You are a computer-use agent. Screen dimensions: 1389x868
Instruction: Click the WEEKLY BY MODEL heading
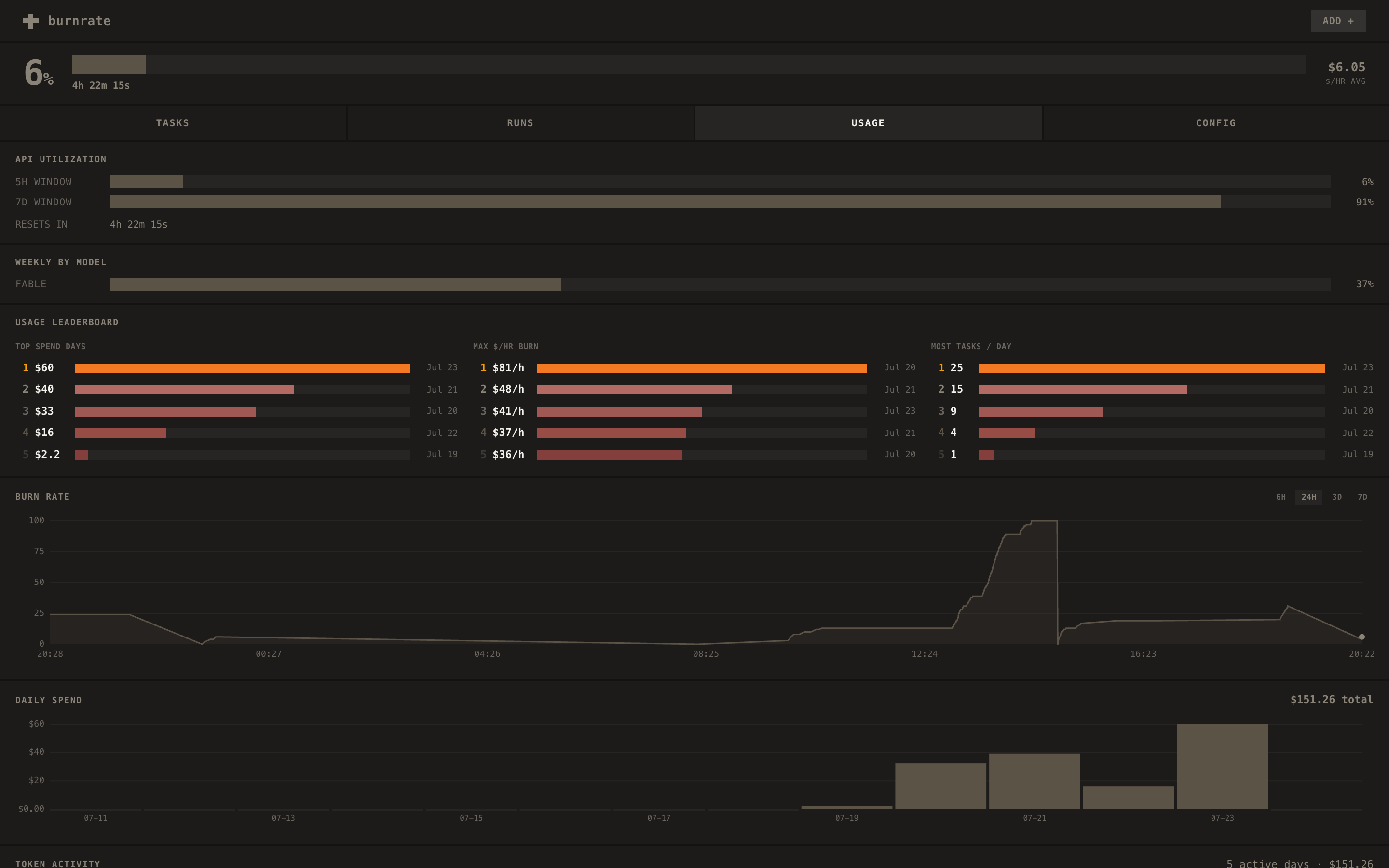(61, 262)
